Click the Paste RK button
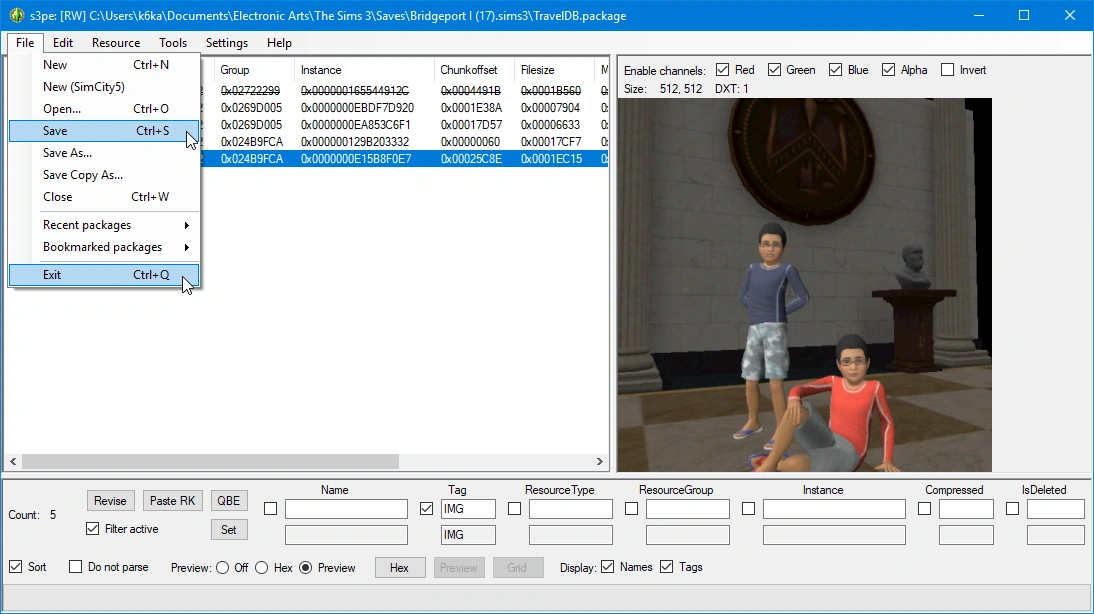1094x614 pixels. (x=172, y=501)
